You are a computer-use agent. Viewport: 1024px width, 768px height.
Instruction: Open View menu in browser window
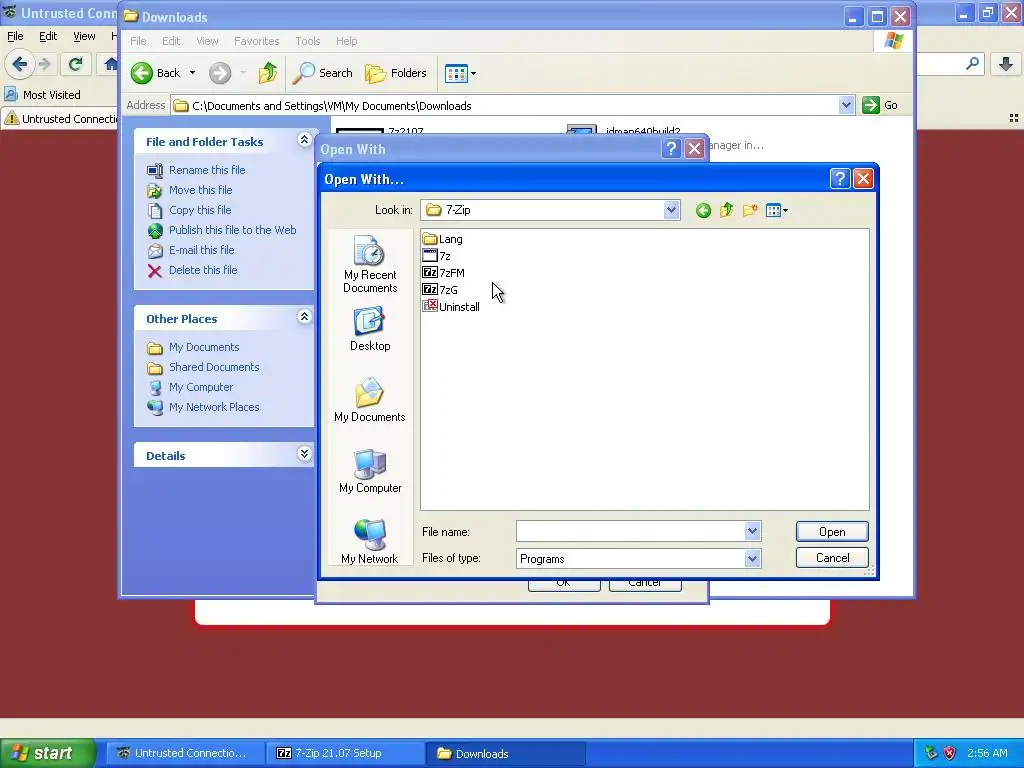(84, 36)
